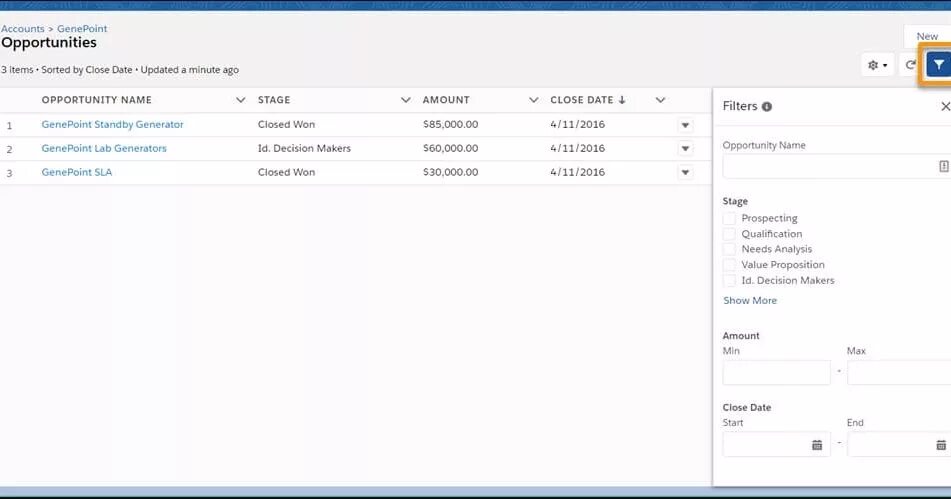Viewport: 951px width, 499px height.
Task: Sort by Stage column header
Action: point(274,100)
